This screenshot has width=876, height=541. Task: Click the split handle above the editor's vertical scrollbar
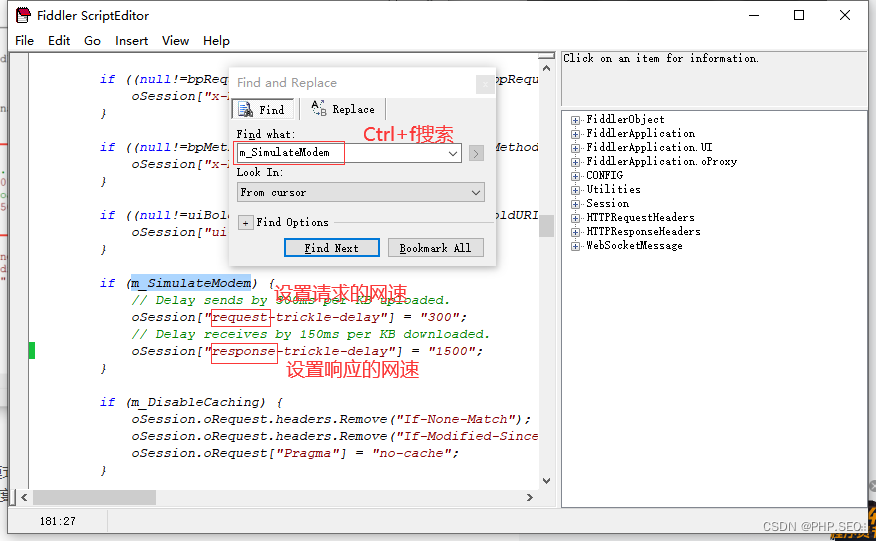click(546, 56)
